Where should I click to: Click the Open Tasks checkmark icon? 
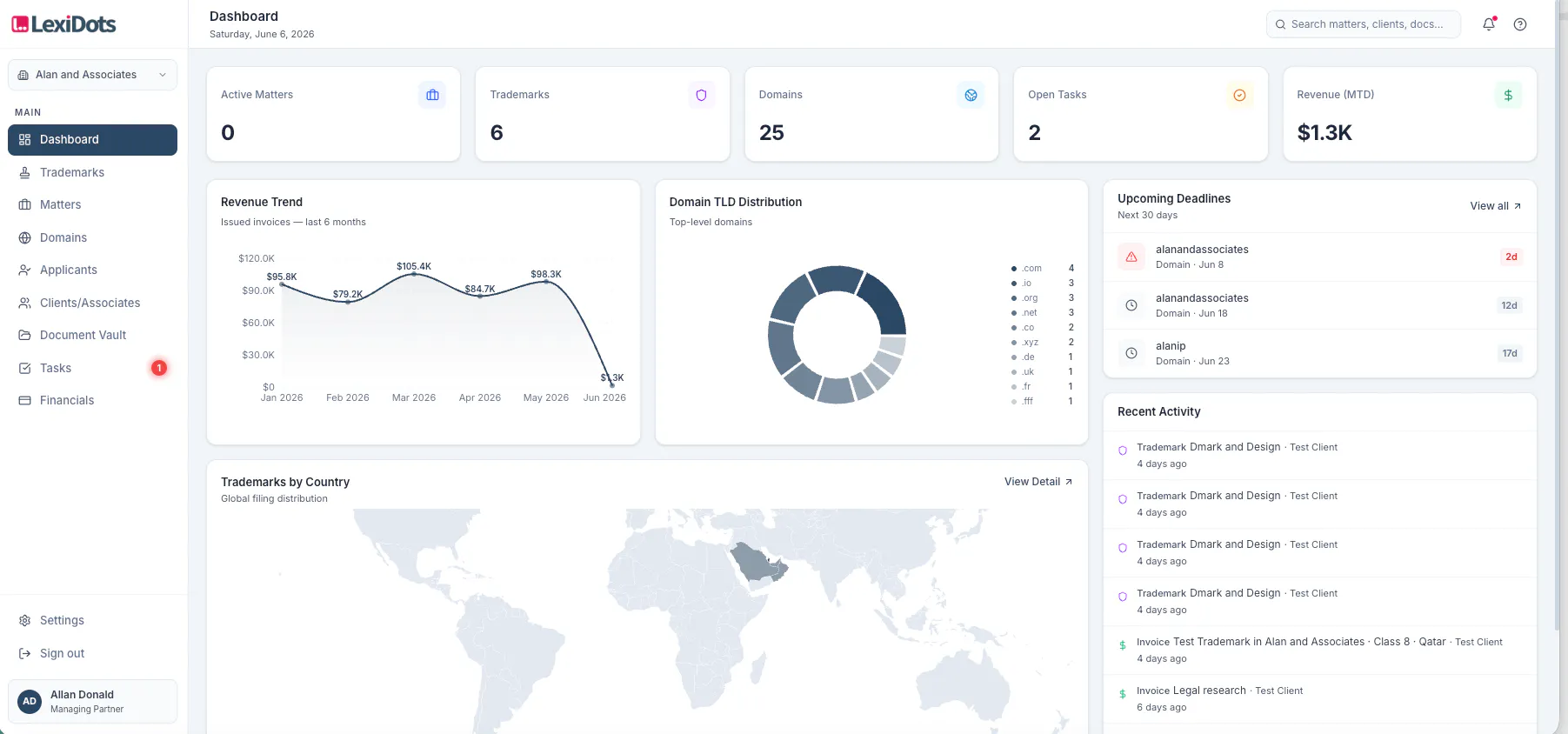coord(1239,95)
